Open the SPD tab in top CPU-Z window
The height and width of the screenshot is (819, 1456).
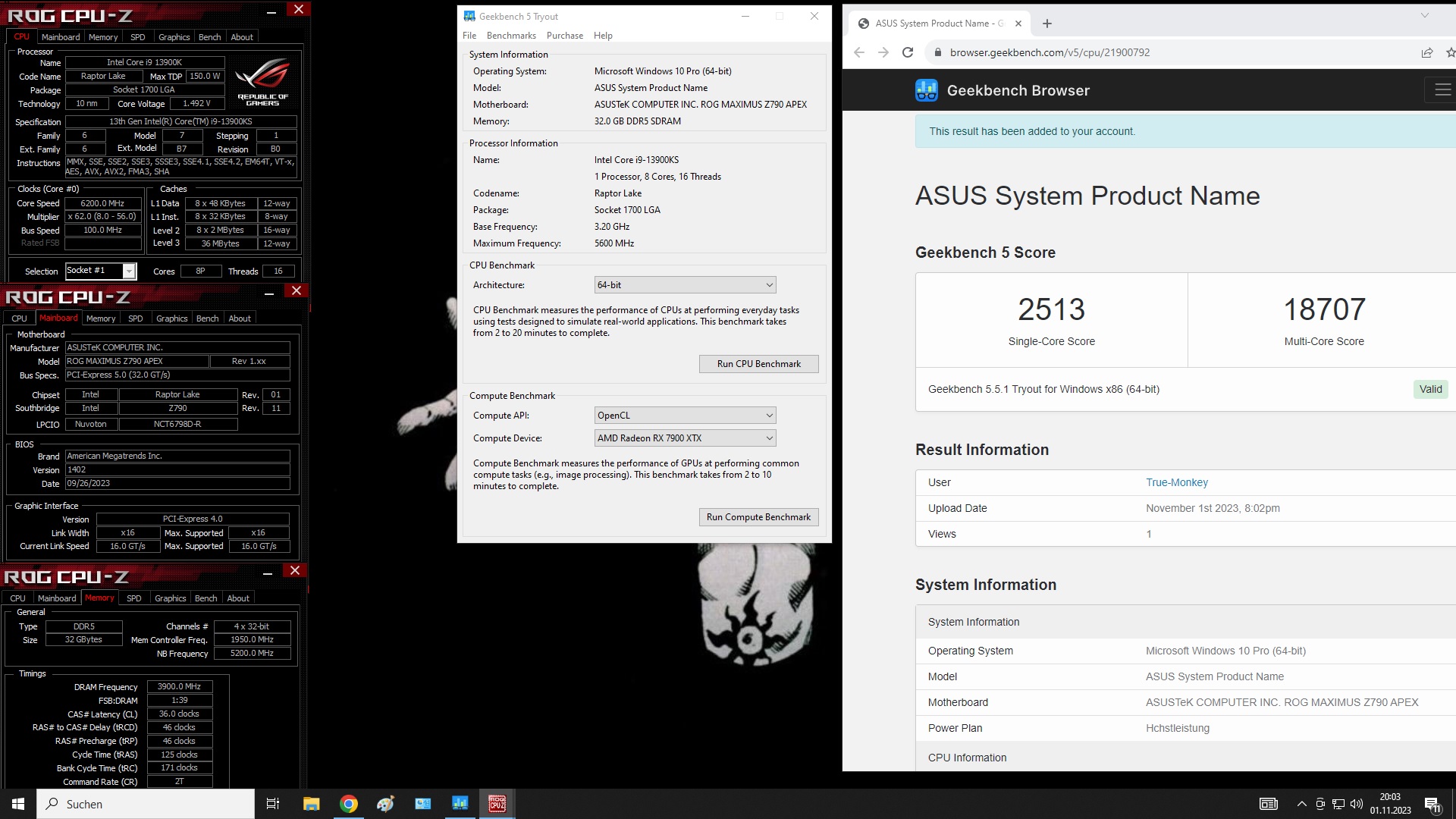[x=137, y=37]
